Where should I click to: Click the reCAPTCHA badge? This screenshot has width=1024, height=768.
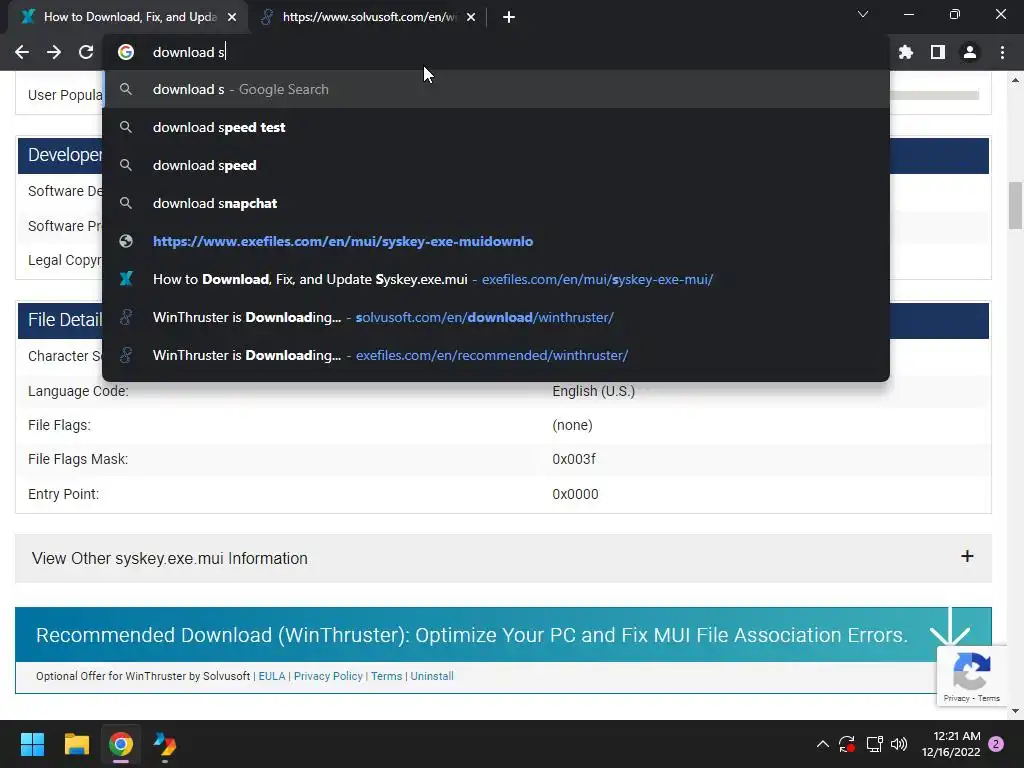(972, 676)
